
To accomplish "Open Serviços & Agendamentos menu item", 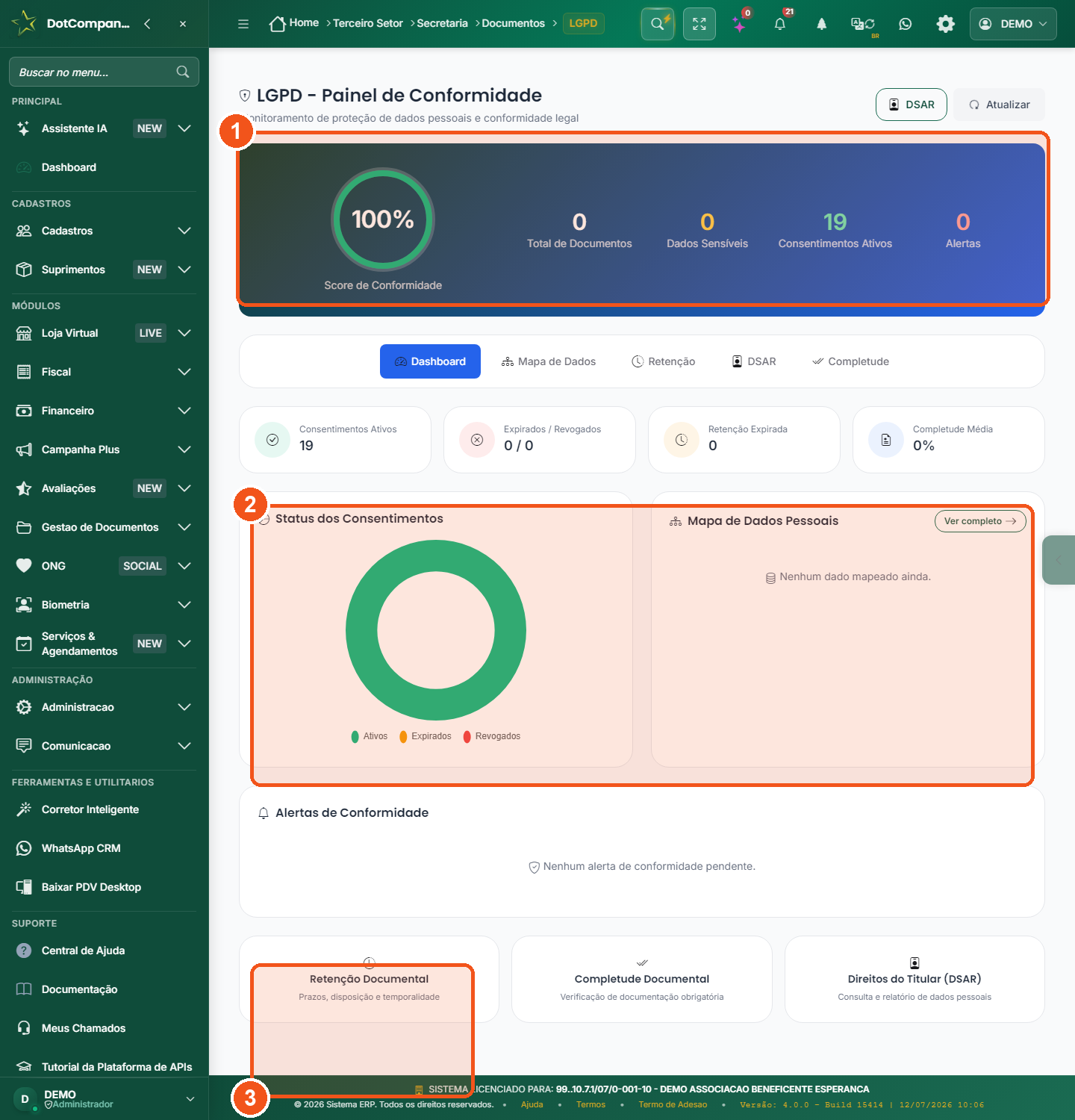I will click(x=104, y=644).
